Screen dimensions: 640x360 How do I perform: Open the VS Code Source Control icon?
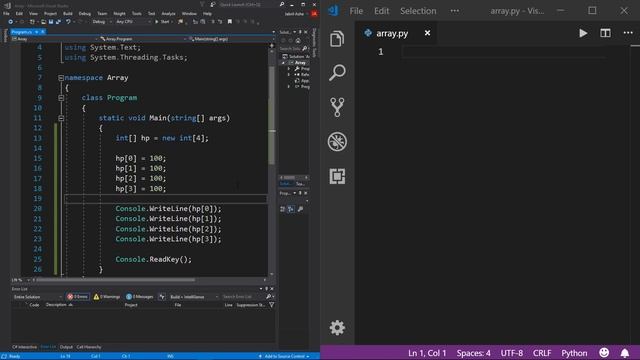click(x=337, y=107)
